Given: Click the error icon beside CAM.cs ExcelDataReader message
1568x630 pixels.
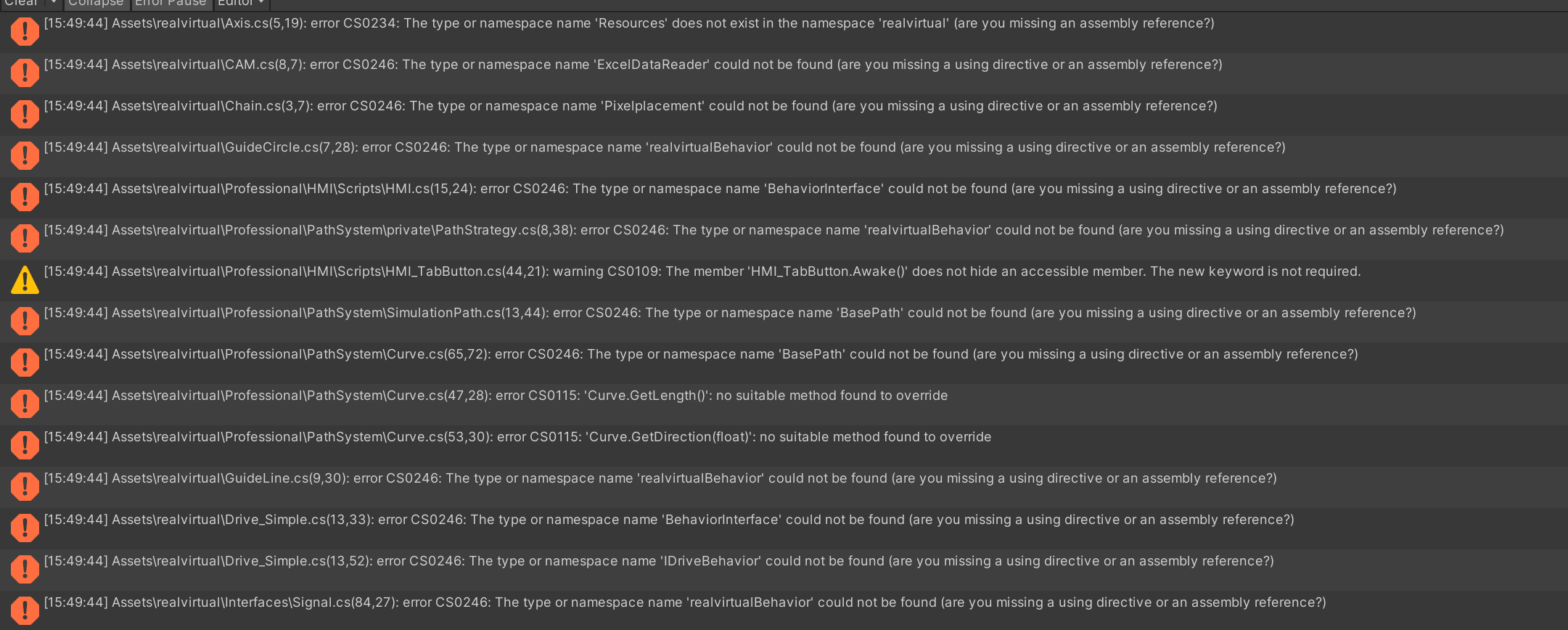Looking at the screenshot, I should (x=25, y=73).
